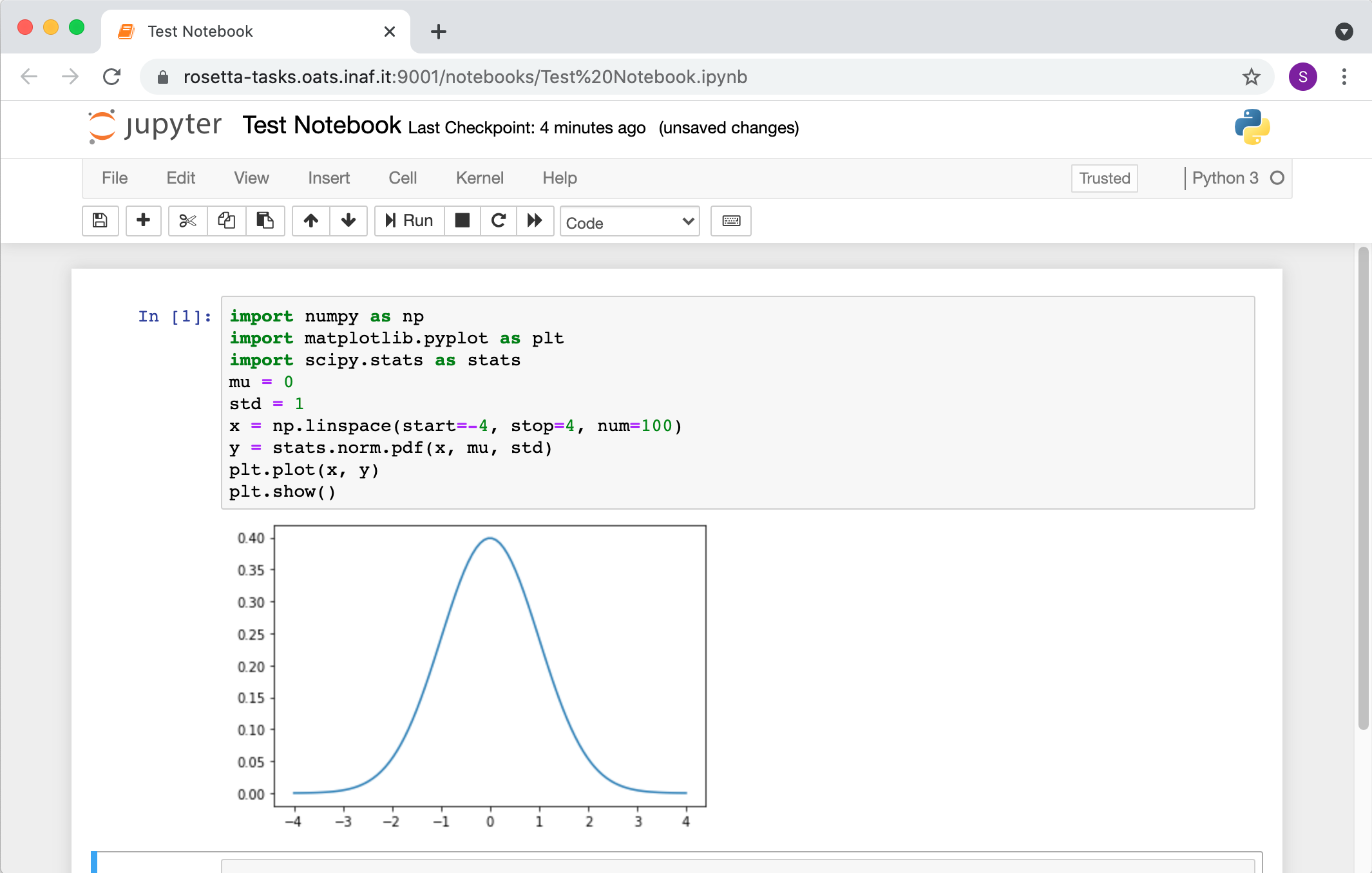Open the cell type Code dropdown
Image resolution: width=1372 pixels, height=873 pixels.
pos(629,222)
